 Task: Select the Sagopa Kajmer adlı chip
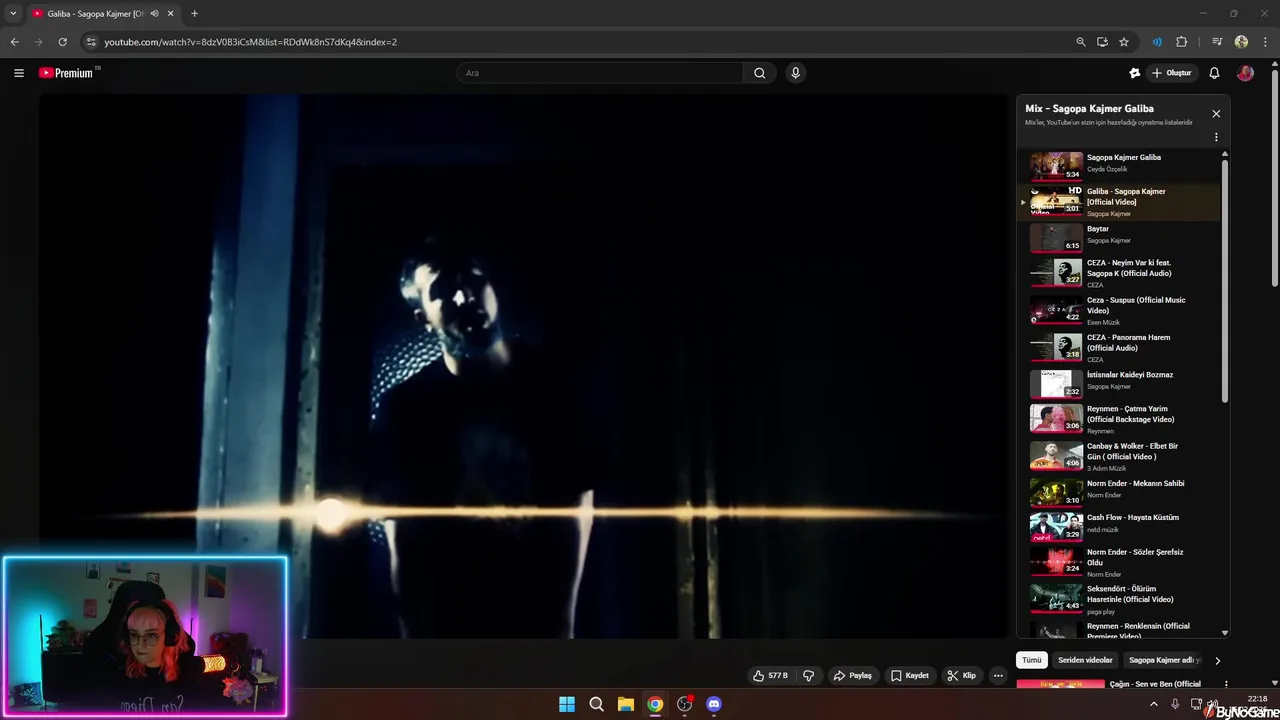[1163, 660]
